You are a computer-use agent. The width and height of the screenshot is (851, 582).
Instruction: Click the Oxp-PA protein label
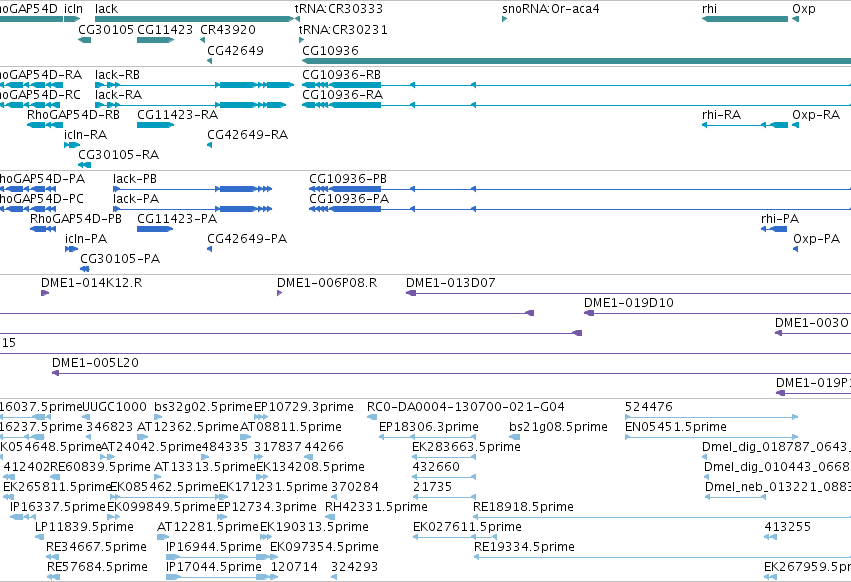click(x=816, y=239)
